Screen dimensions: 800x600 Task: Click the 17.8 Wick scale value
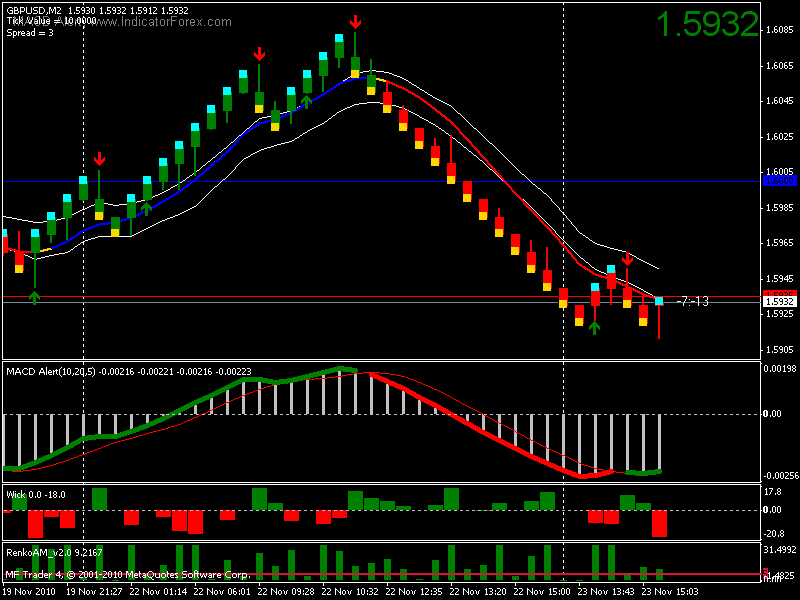point(772,492)
